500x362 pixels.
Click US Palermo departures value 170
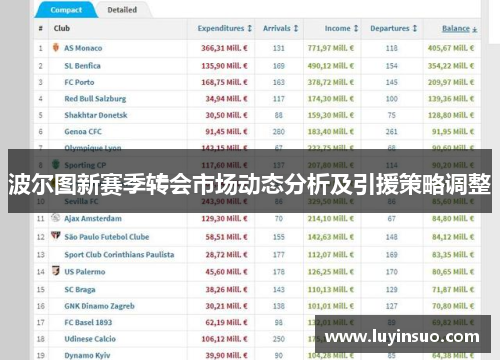[392, 272]
